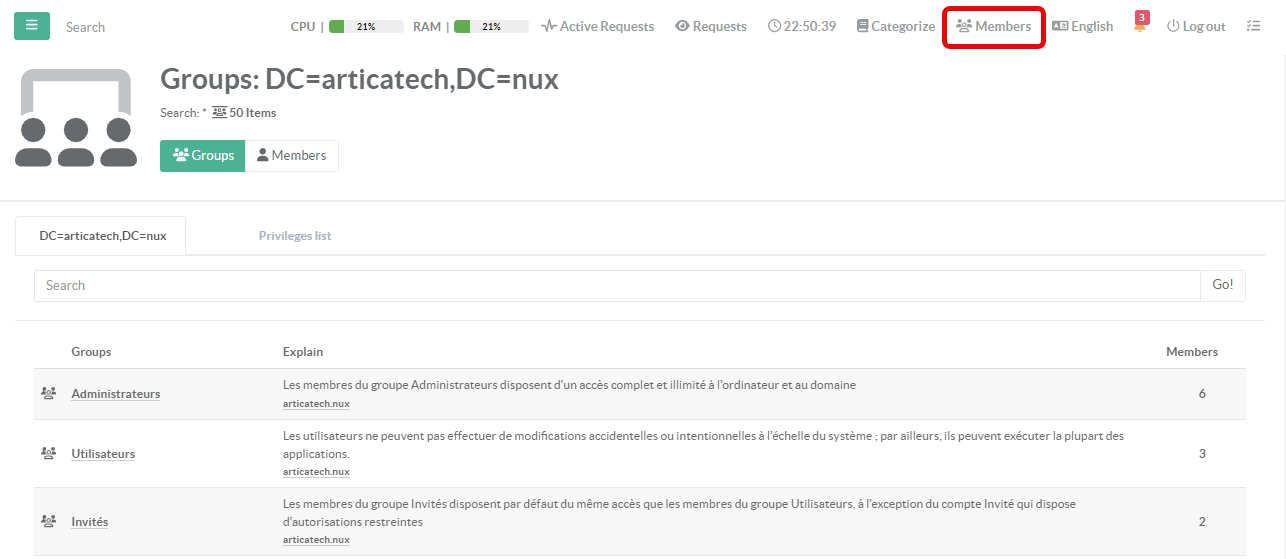Change language via English selector
This screenshot has width=1286, height=559.
click(1082, 27)
